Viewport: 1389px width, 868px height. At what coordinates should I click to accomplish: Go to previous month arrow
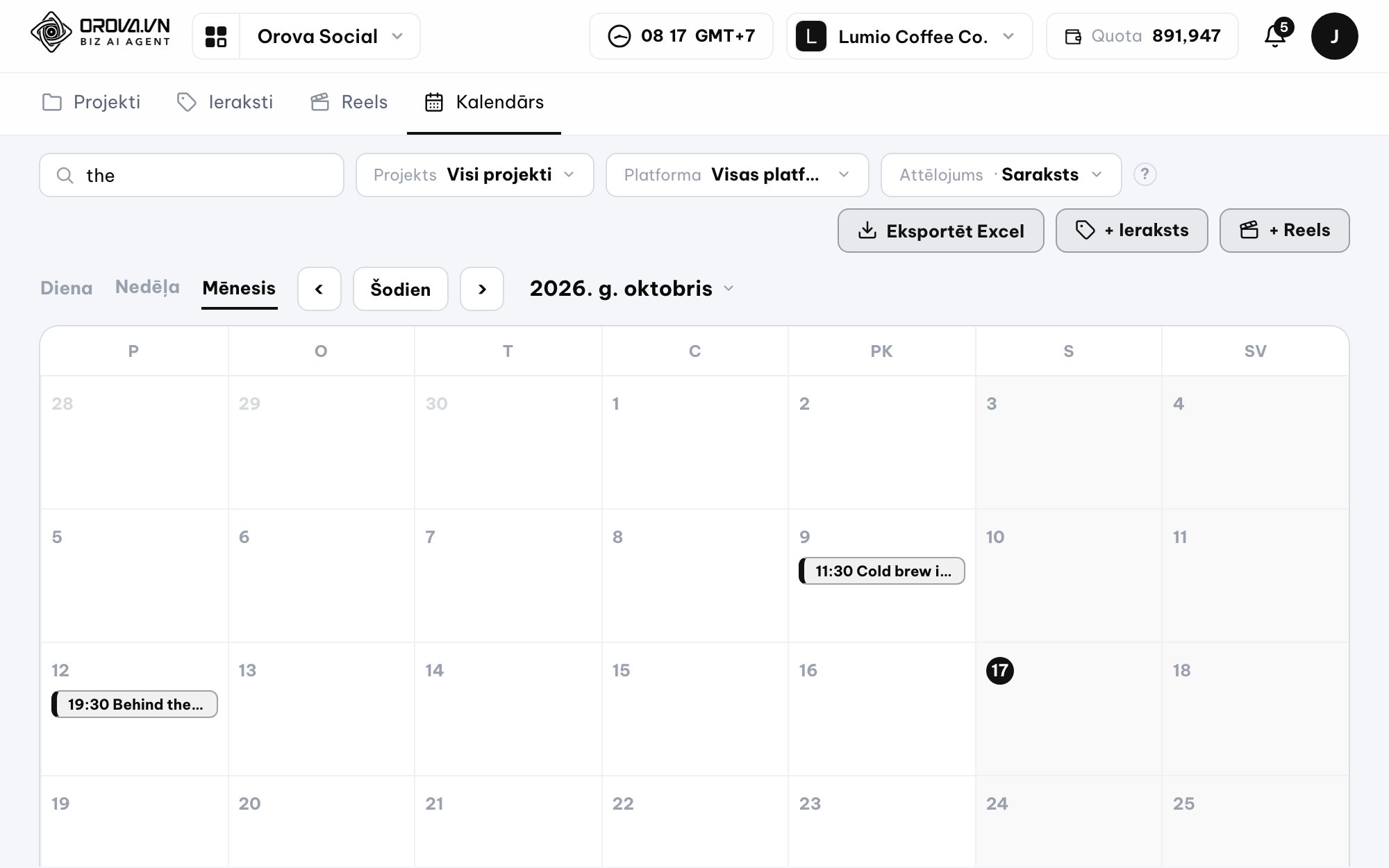coord(319,289)
